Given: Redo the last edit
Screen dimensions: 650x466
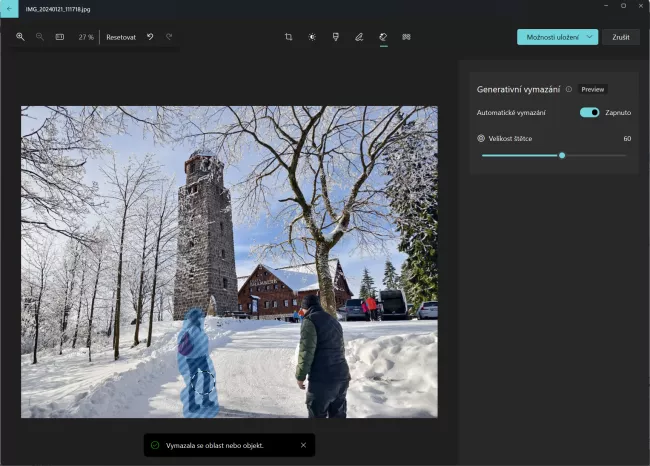Looking at the screenshot, I should 169,37.
